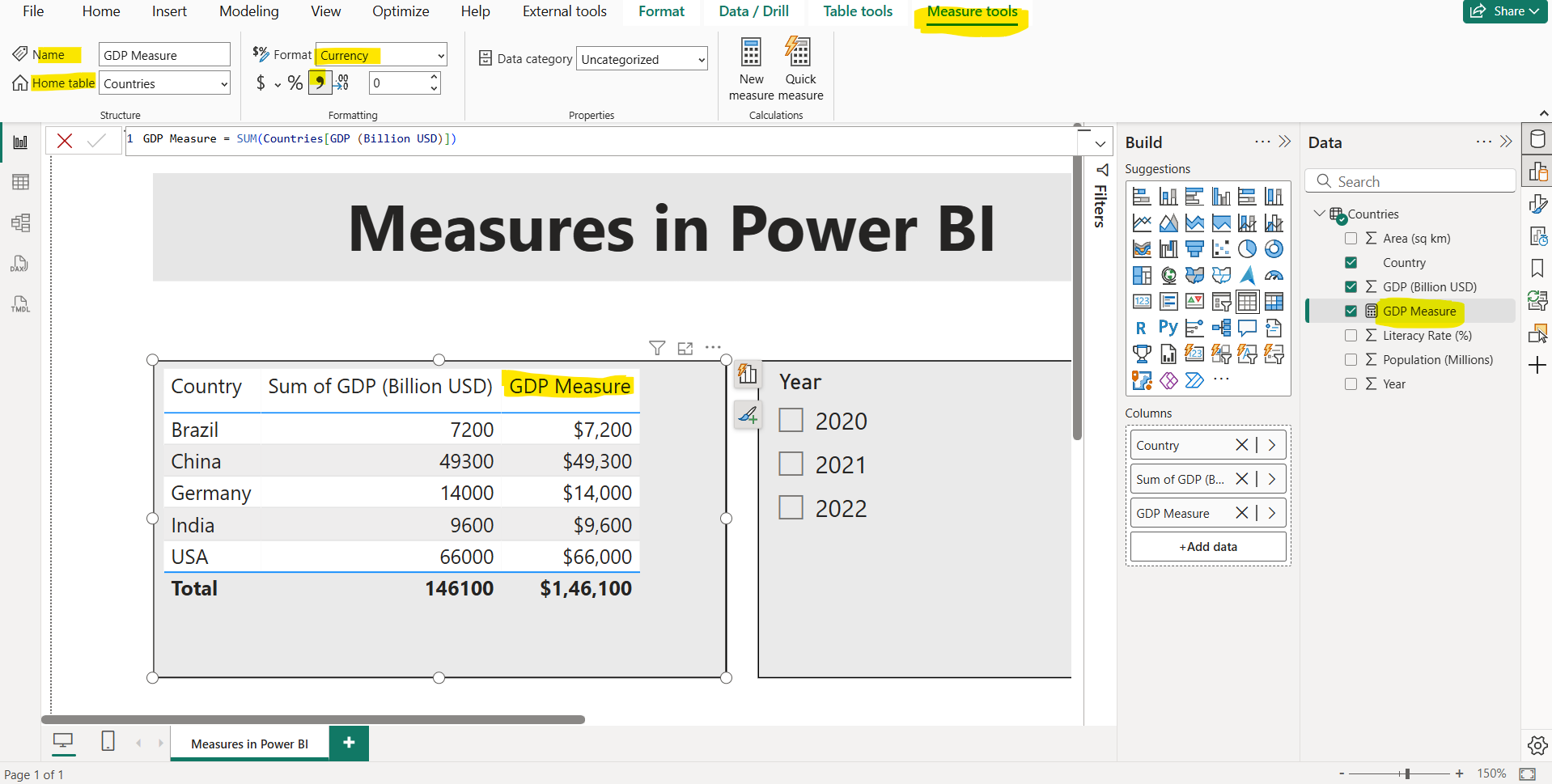Collapse the Countries table
Screen dimensions: 1552x784
(1320, 213)
